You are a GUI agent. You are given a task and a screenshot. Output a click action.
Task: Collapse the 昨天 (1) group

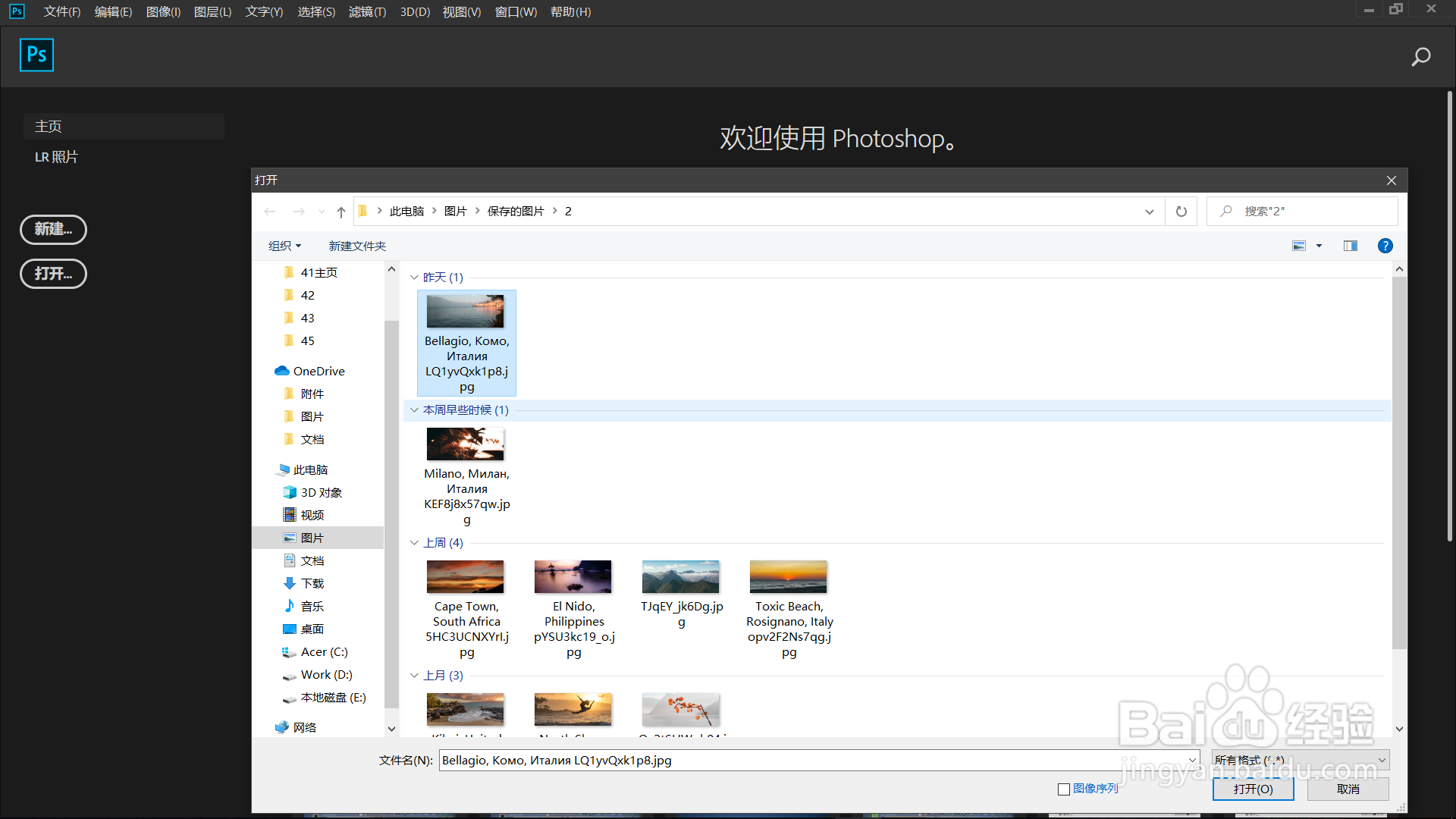(414, 277)
